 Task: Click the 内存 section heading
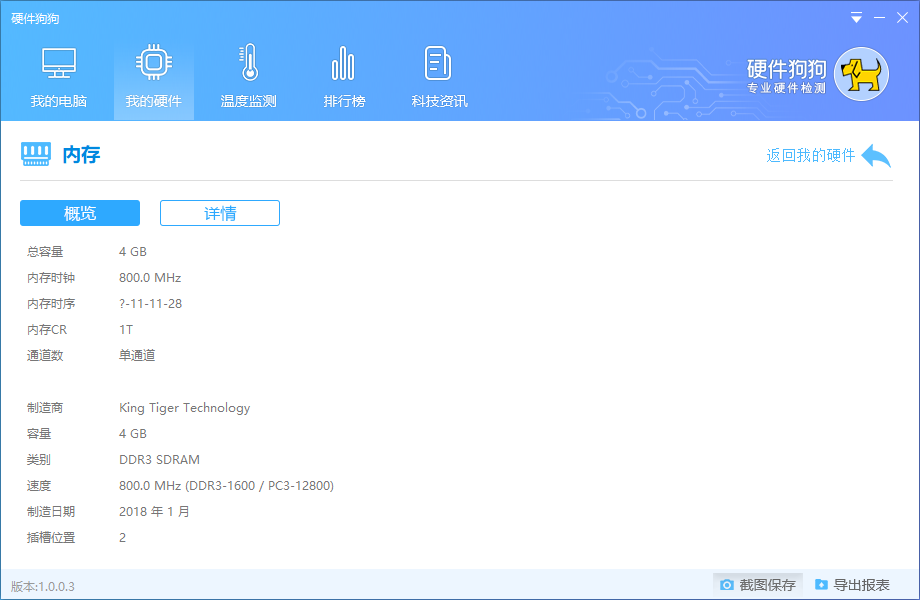click(x=82, y=155)
